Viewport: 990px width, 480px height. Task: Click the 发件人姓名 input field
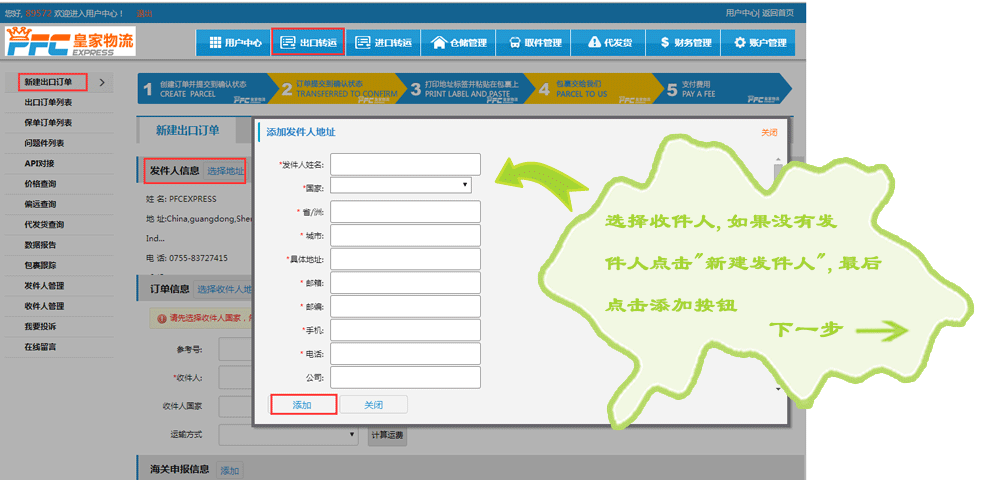405,164
